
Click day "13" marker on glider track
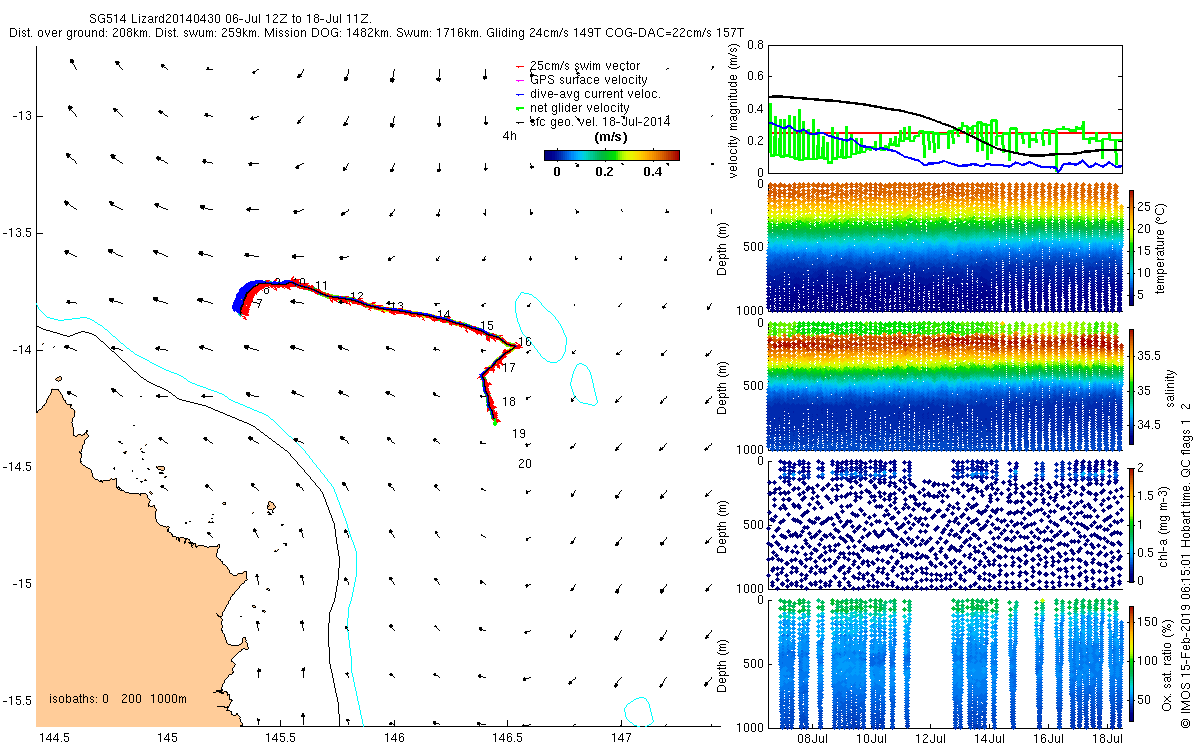tap(397, 306)
